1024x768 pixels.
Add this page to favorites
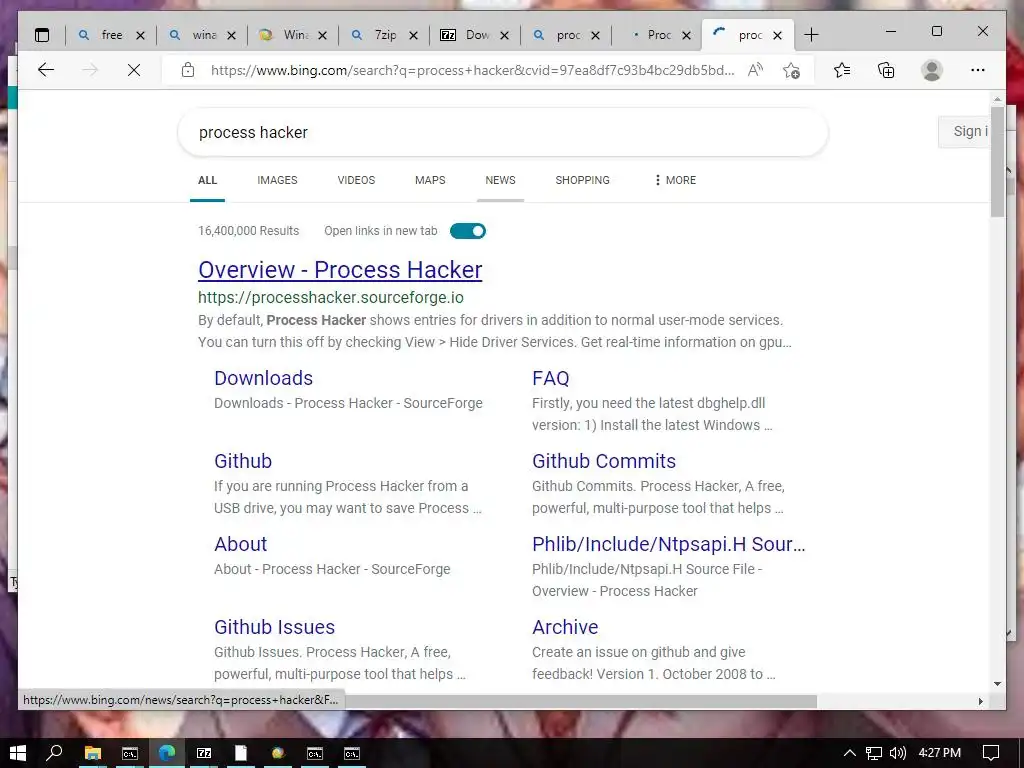pos(792,70)
